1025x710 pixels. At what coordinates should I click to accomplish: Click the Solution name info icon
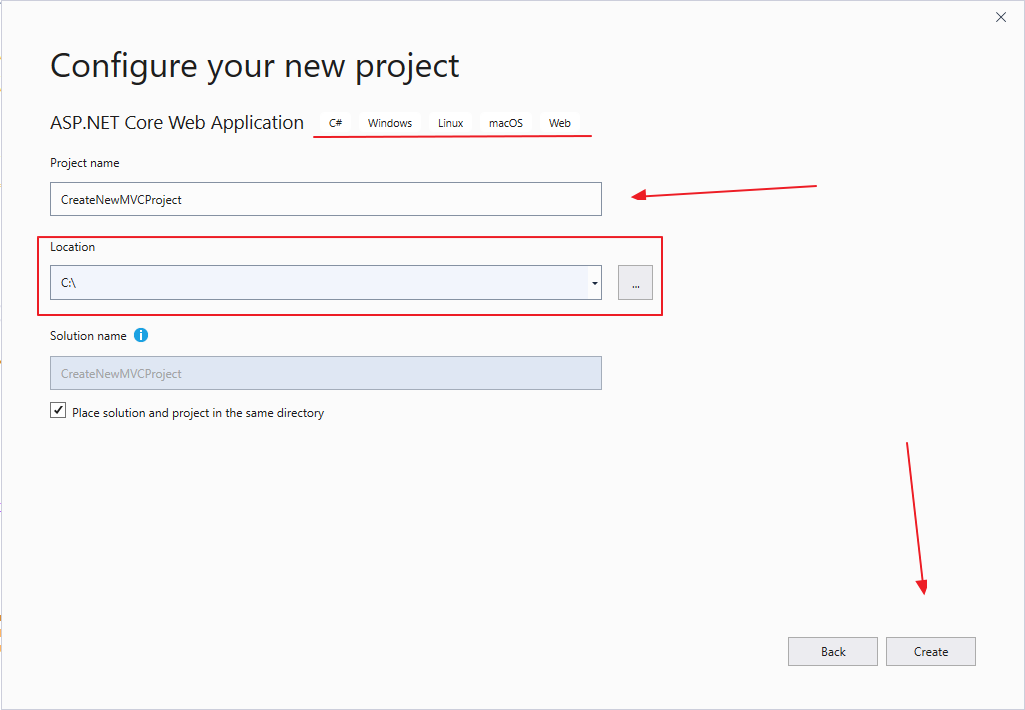click(141, 335)
